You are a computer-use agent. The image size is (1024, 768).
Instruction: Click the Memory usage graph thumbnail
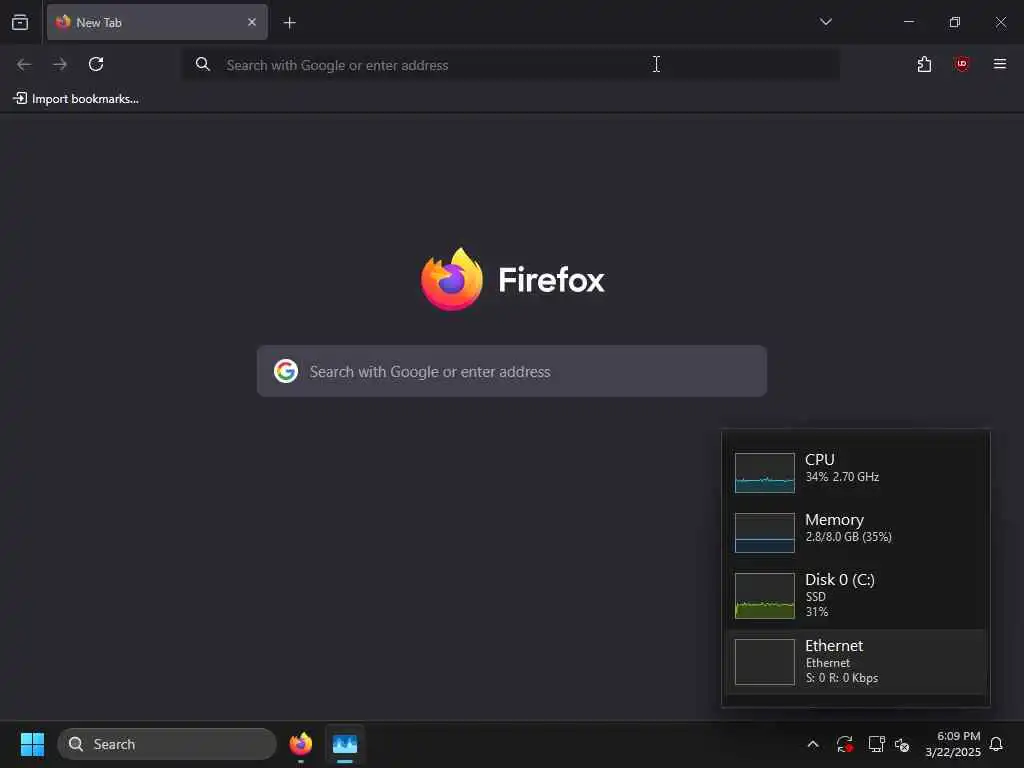click(x=765, y=533)
